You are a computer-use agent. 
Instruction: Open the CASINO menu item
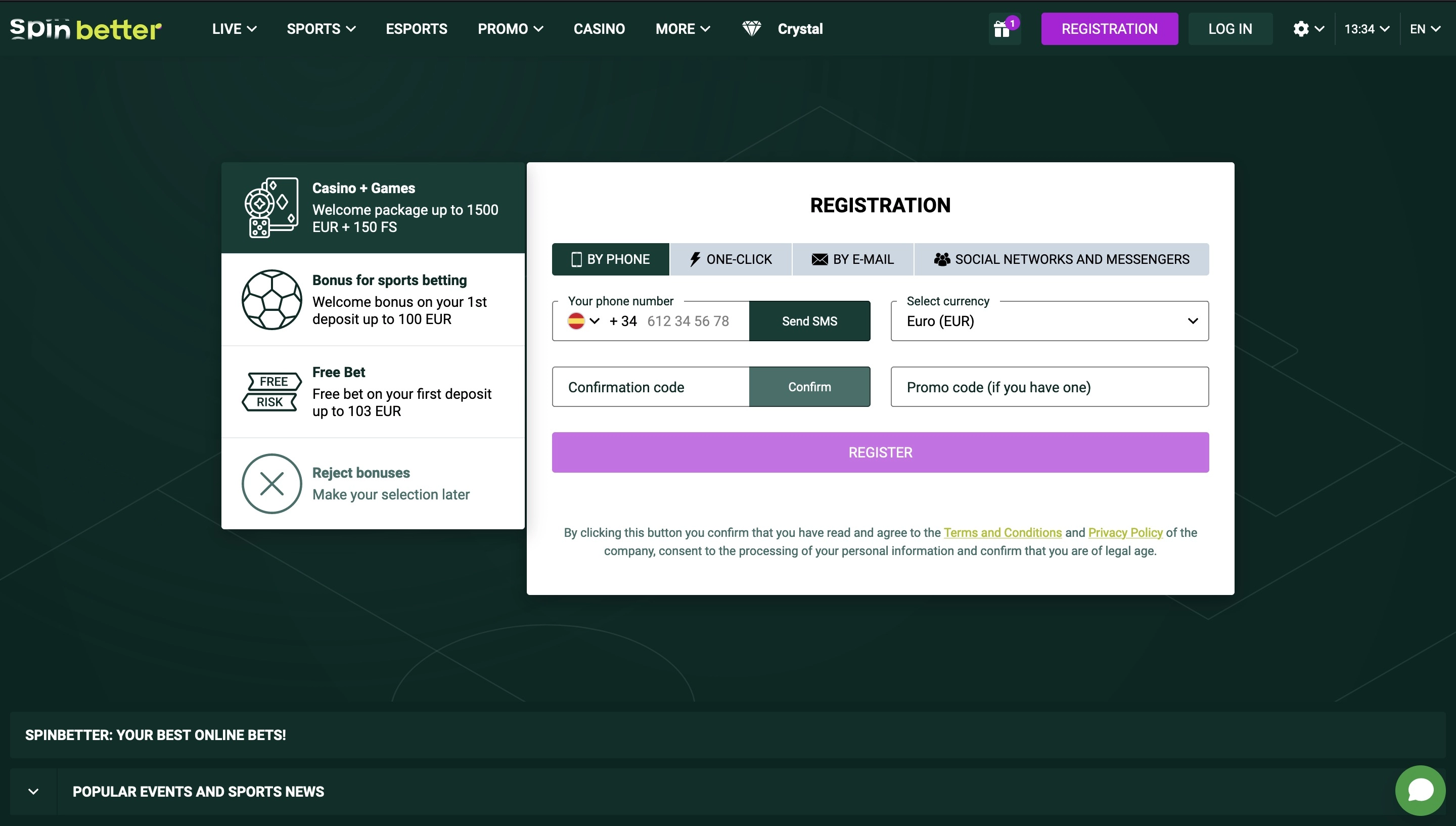(x=599, y=29)
